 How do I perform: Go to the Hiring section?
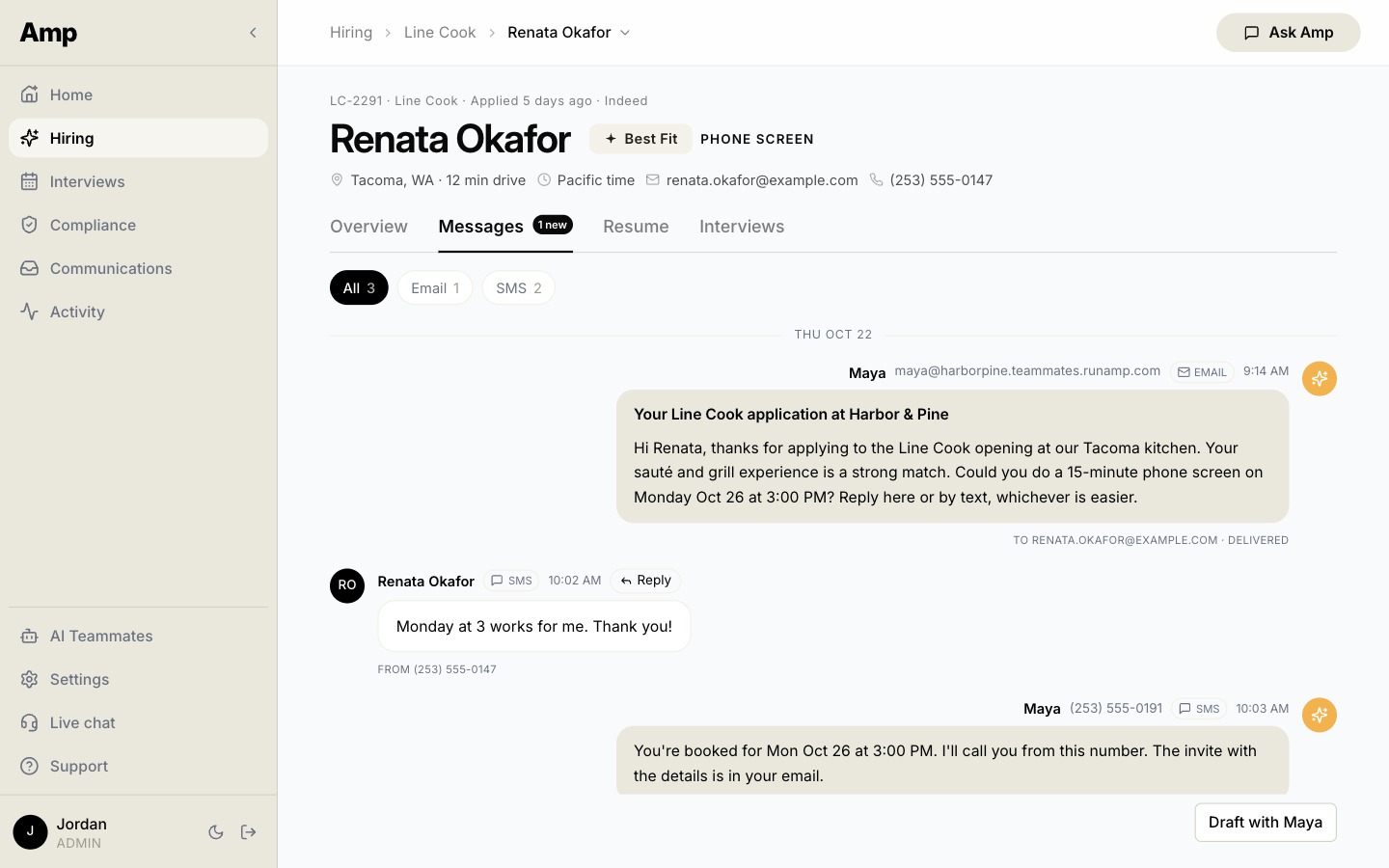[138, 138]
